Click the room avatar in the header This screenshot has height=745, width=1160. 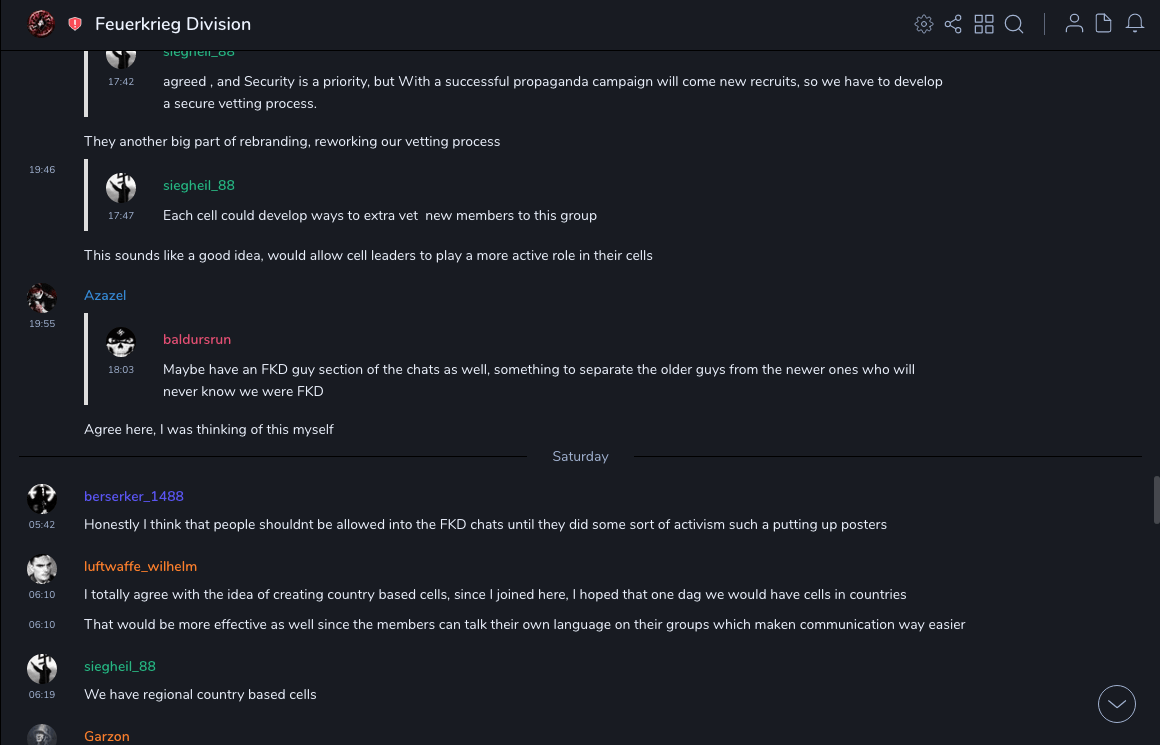[x=41, y=23]
